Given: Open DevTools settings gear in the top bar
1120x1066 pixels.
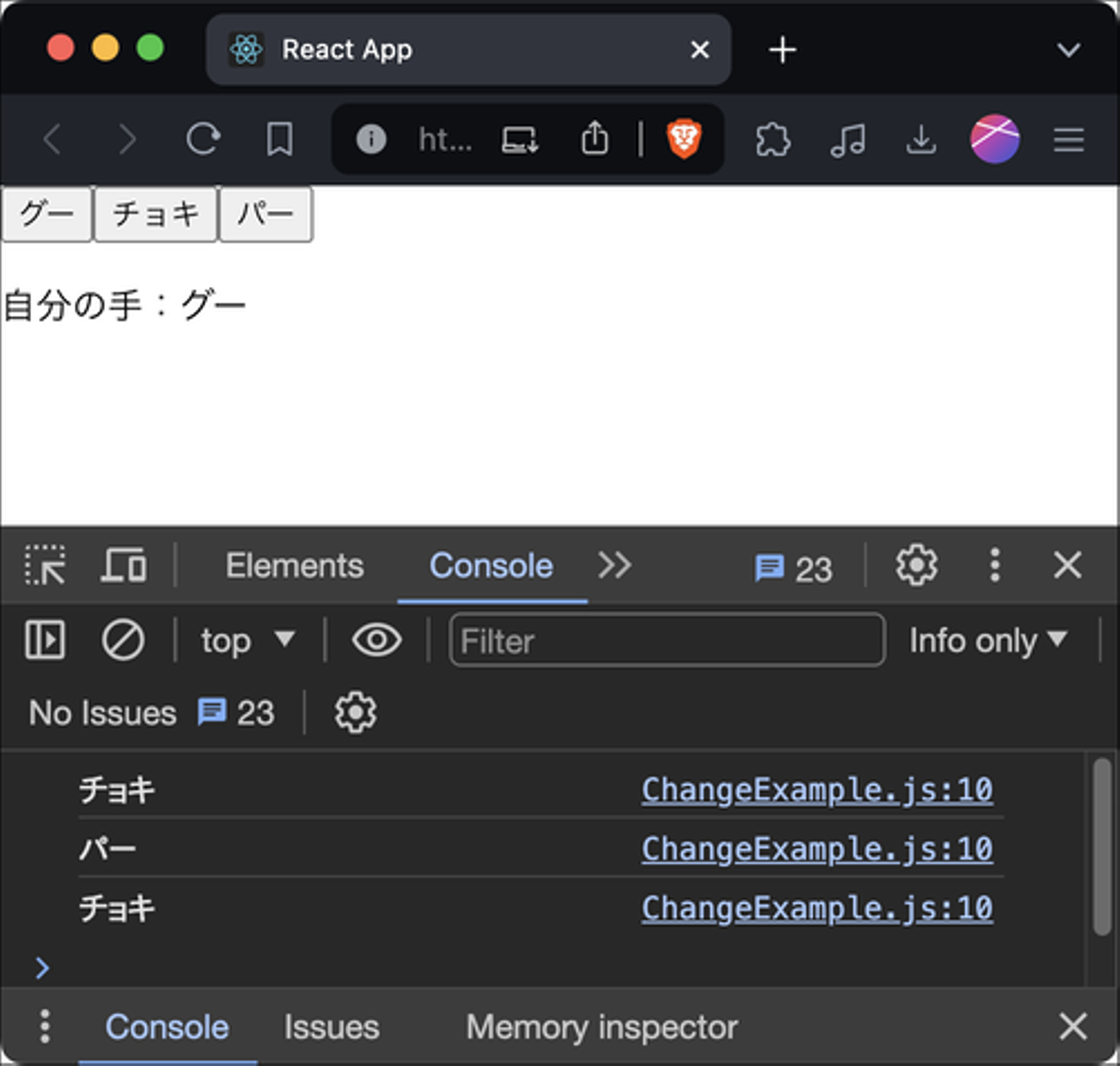Looking at the screenshot, I should coord(916,565).
